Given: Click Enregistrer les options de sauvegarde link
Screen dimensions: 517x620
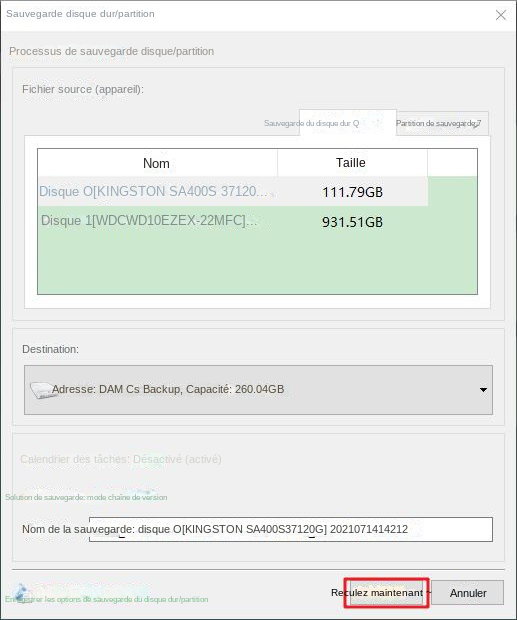Looking at the screenshot, I should (107, 599).
